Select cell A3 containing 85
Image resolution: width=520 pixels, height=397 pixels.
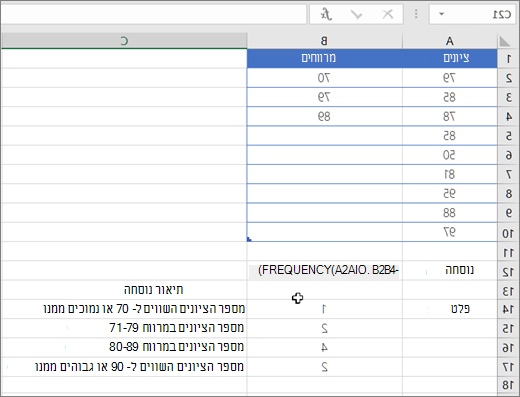point(450,97)
